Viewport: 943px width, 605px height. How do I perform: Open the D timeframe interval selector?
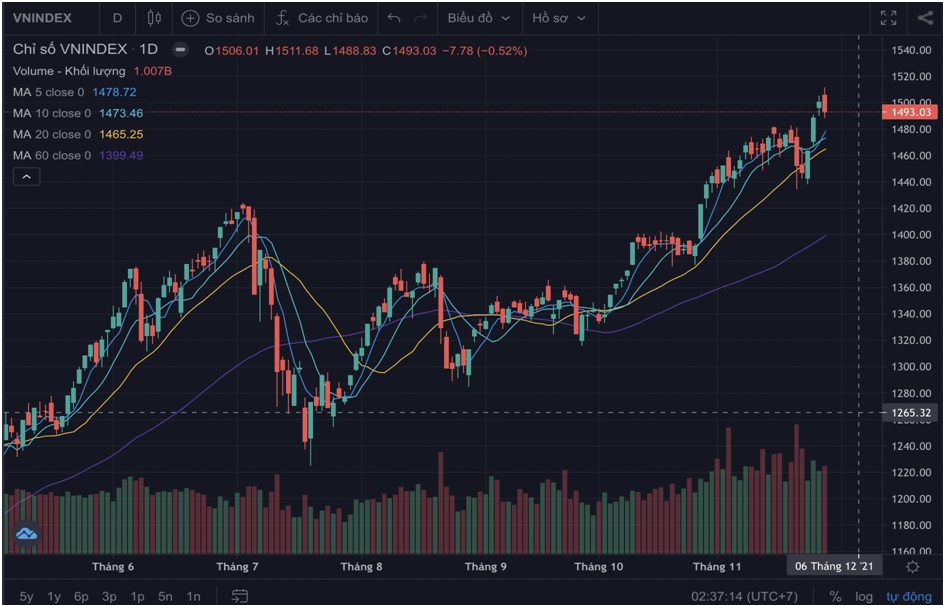(117, 18)
